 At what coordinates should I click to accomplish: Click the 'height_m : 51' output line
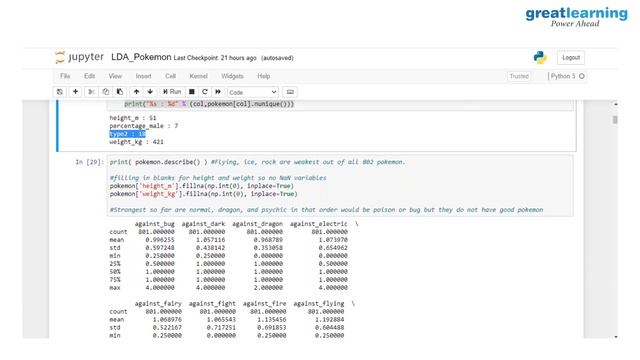pos(133,118)
